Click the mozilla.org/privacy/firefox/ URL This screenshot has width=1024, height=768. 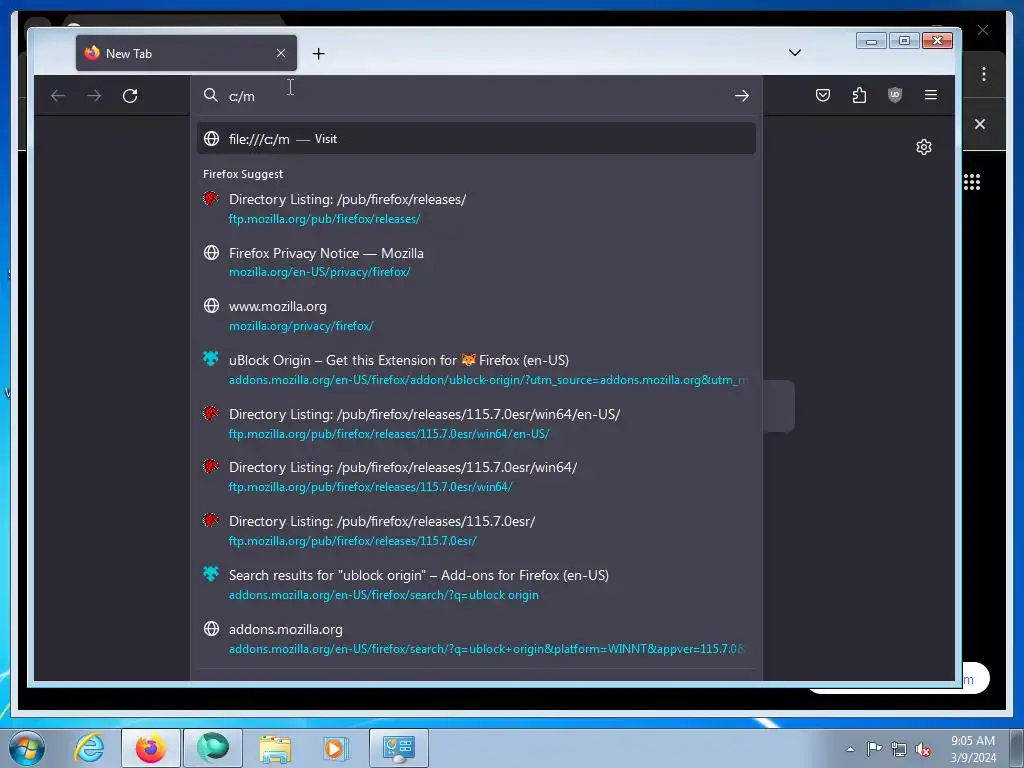(x=301, y=326)
